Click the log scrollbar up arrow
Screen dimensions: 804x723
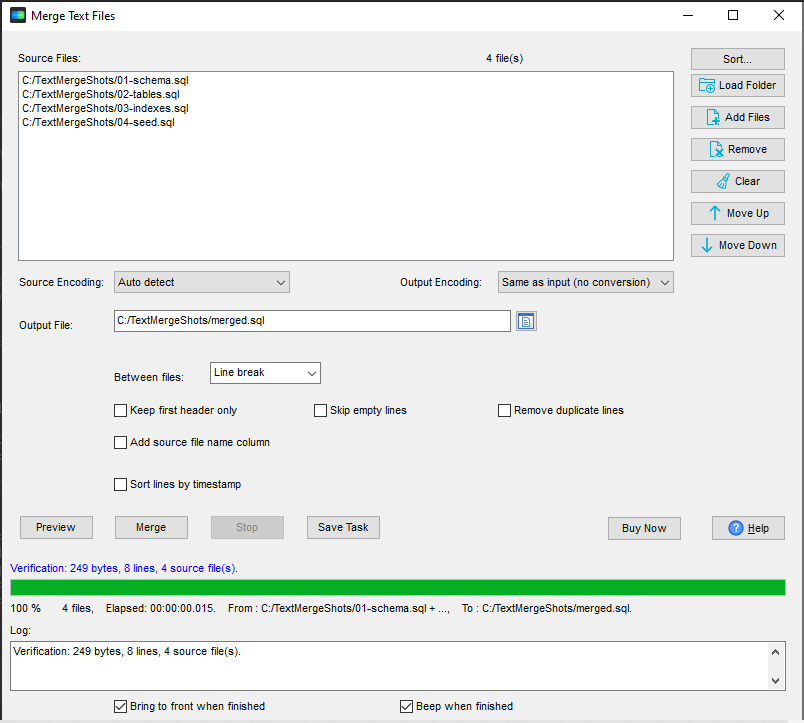tap(775, 652)
